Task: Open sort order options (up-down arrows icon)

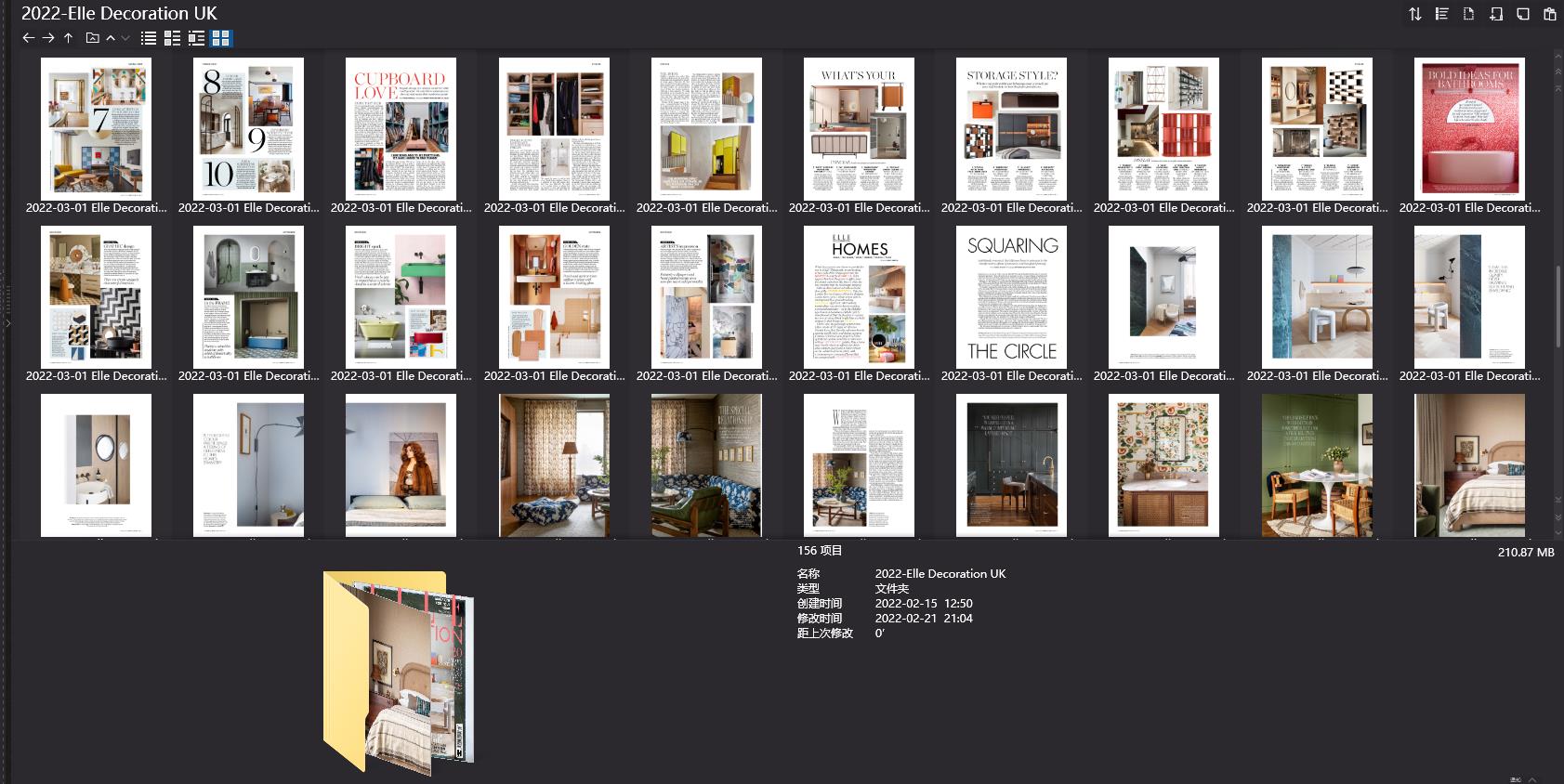Action: (1414, 14)
